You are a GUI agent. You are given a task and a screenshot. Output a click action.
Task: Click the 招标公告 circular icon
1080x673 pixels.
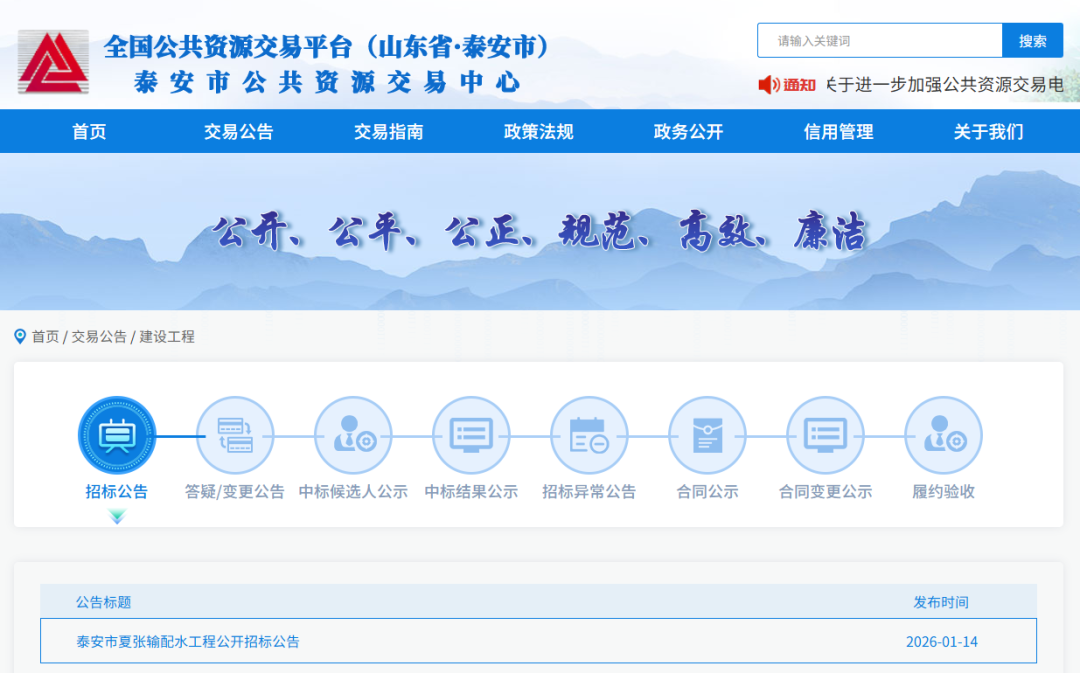point(117,435)
